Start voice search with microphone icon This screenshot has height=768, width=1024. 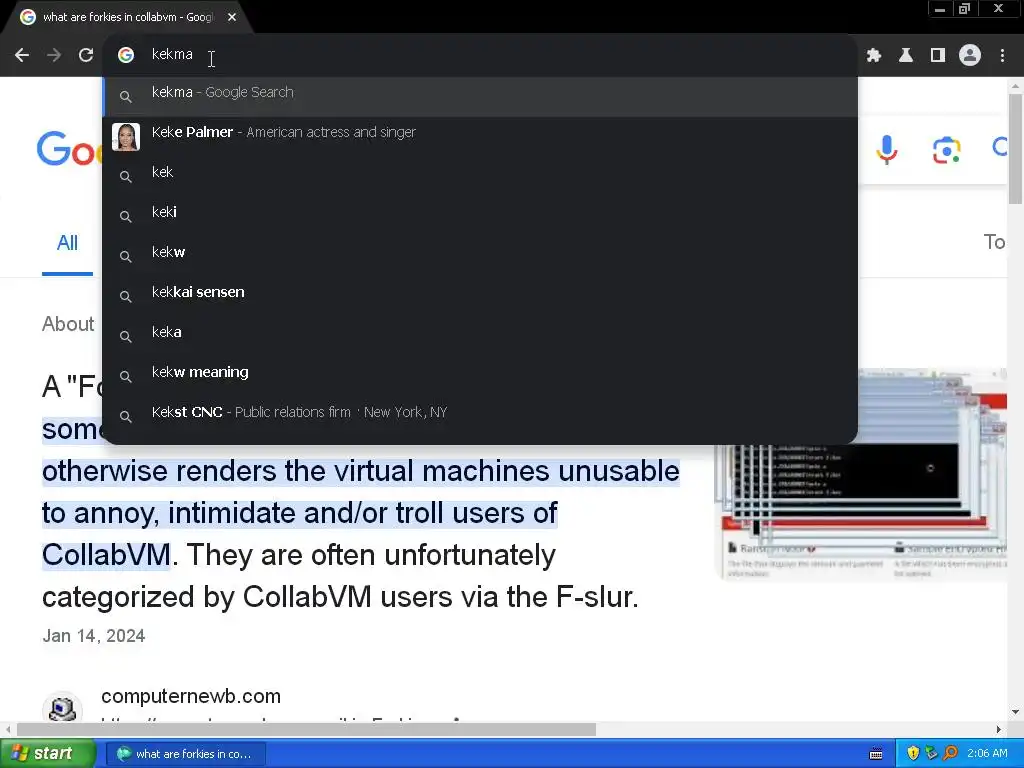[886, 150]
